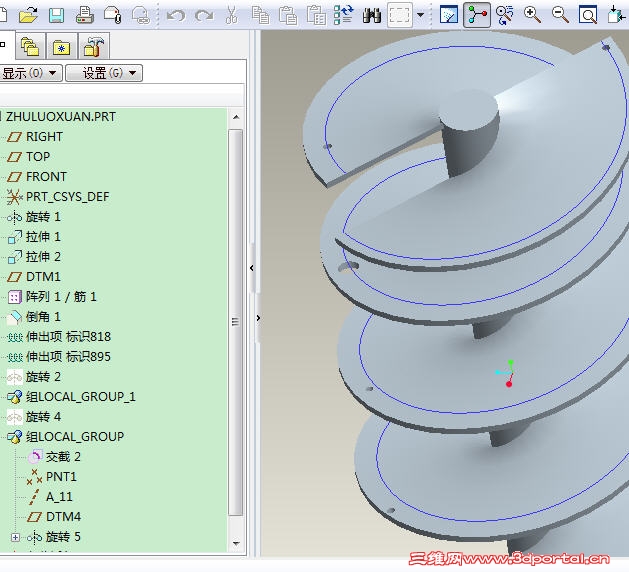Image resolution: width=629 pixels, height=572 pixels.
Task: Click the model tree vertical scrollbar thumb
Action: click(235, 322)
